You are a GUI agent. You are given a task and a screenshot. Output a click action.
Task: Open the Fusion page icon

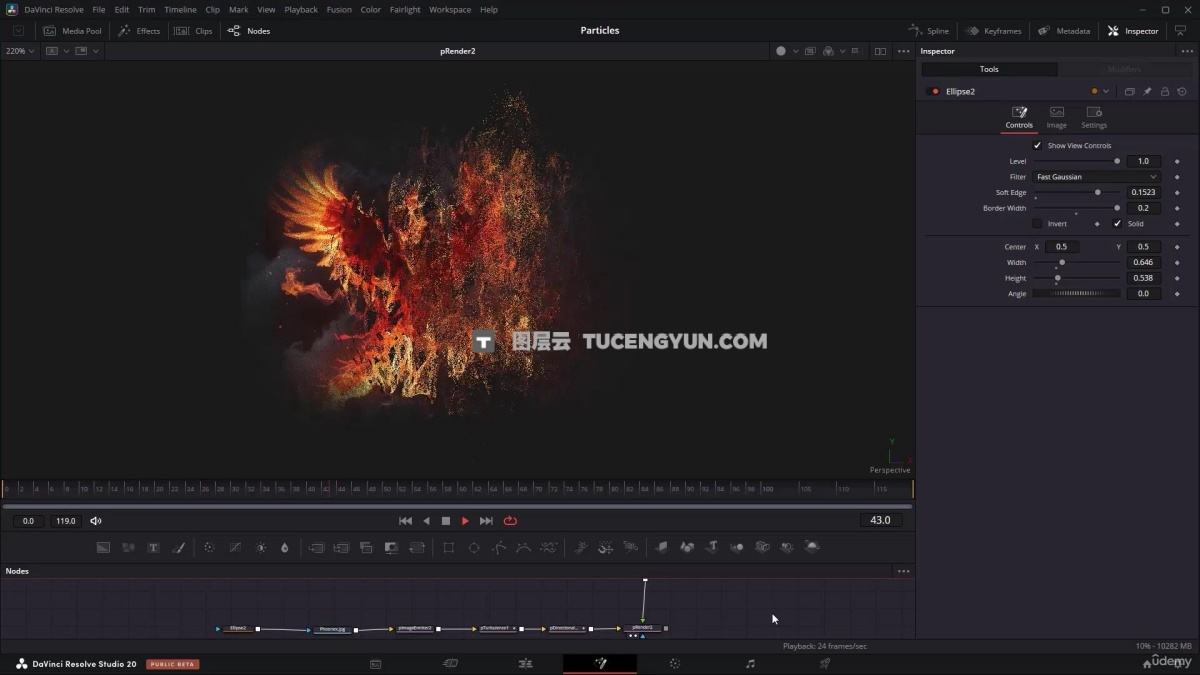click(600, 663)
